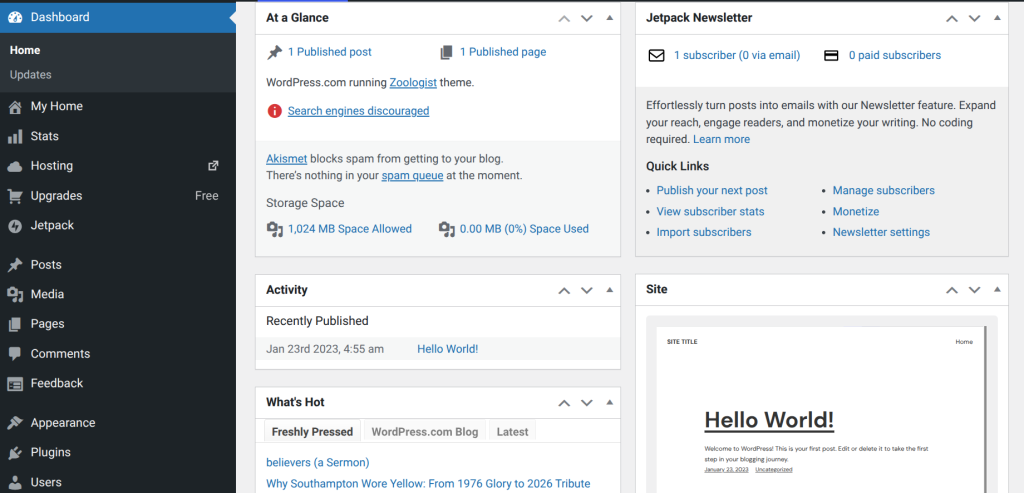Click the pin icon beside 1 Published post
The width and height of the screenshot is (1024, 493).
pos(274,53)
